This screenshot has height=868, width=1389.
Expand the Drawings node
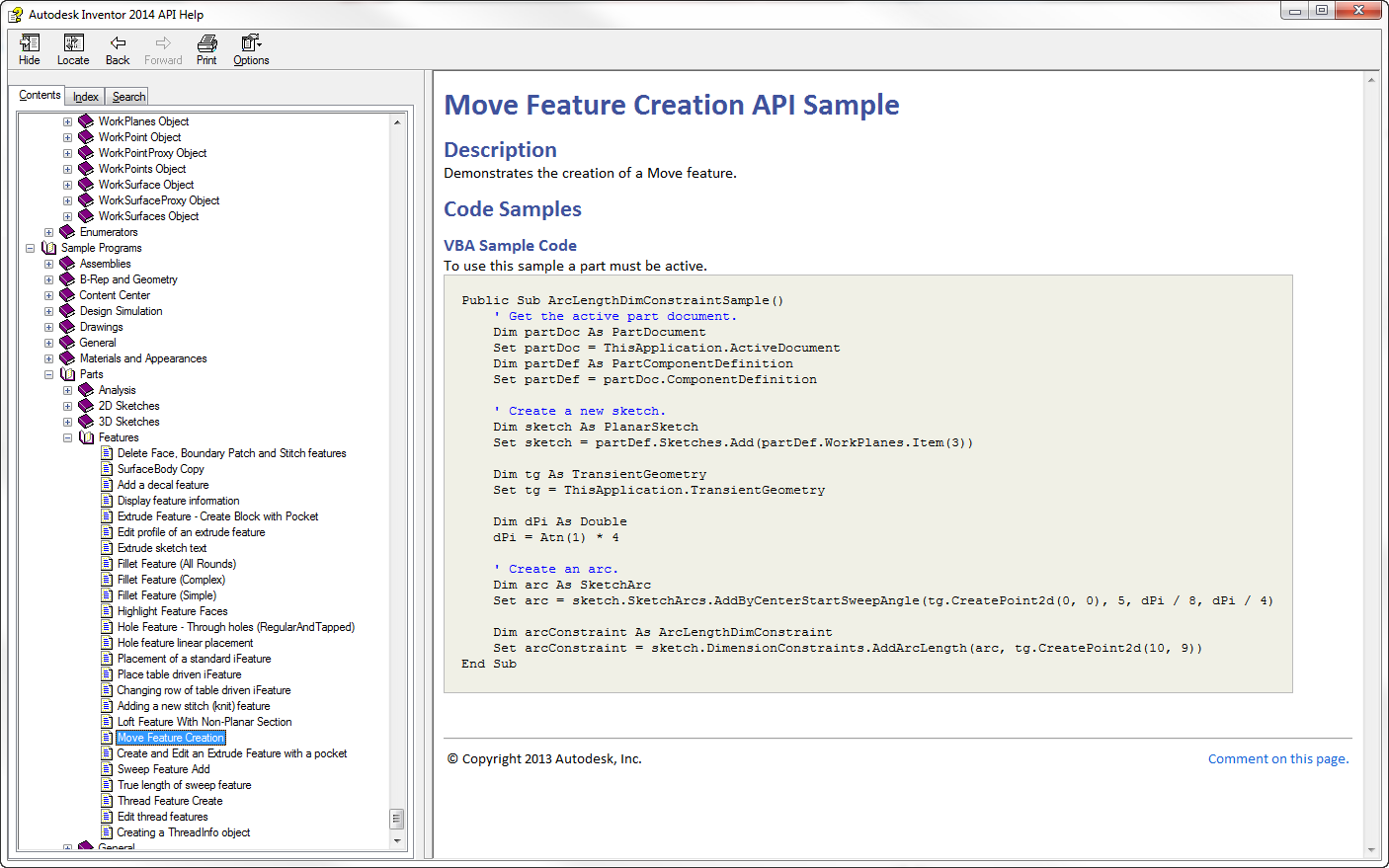point(48,327)
